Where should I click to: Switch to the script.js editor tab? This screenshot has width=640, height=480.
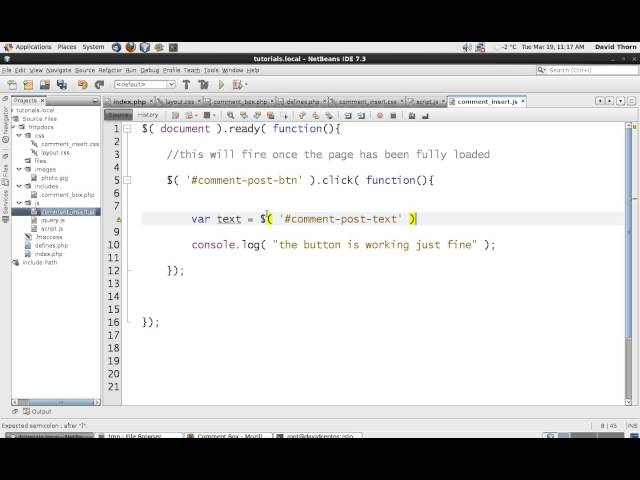(427, 102)
